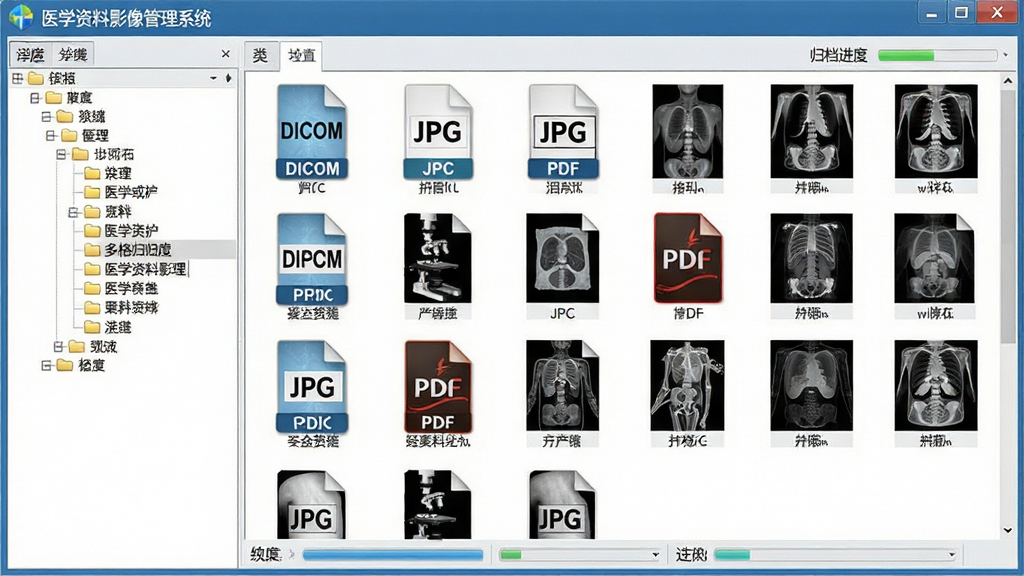Select the folder starting with 医学资料
1024x576 pixels.
[135, 269]
